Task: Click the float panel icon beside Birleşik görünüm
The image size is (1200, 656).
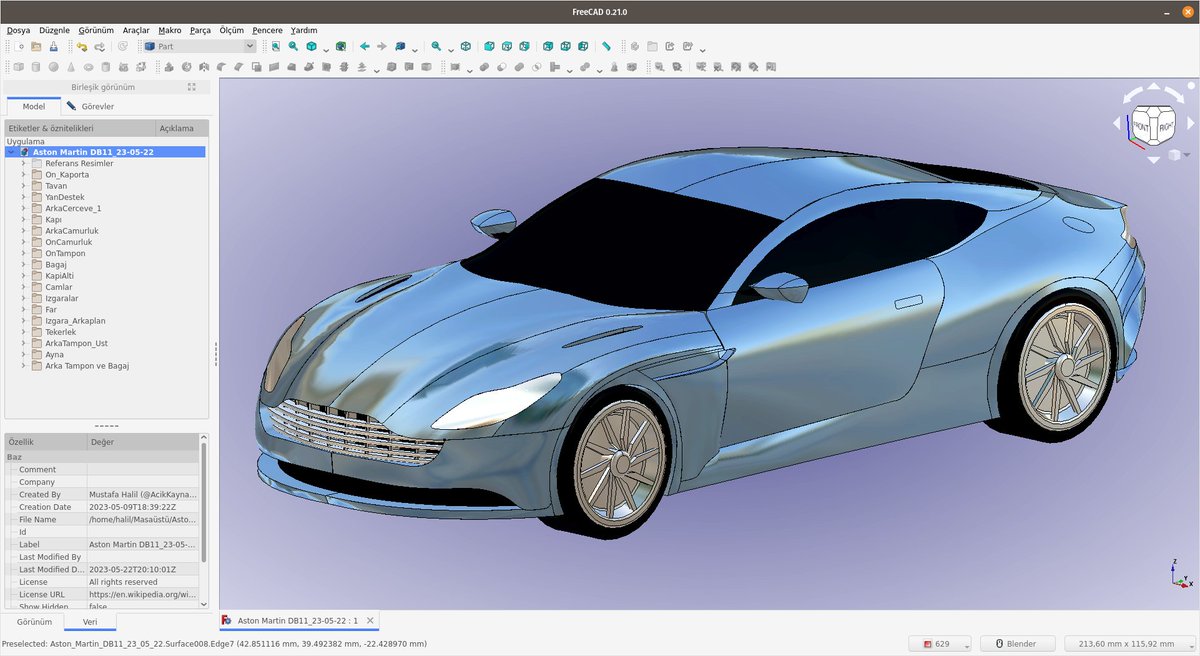Action: tap(192, 87)
